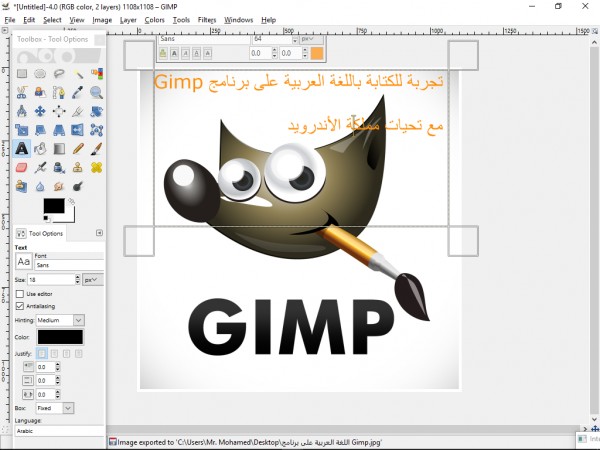Select the Alignment tool

(x=59, y=111)
